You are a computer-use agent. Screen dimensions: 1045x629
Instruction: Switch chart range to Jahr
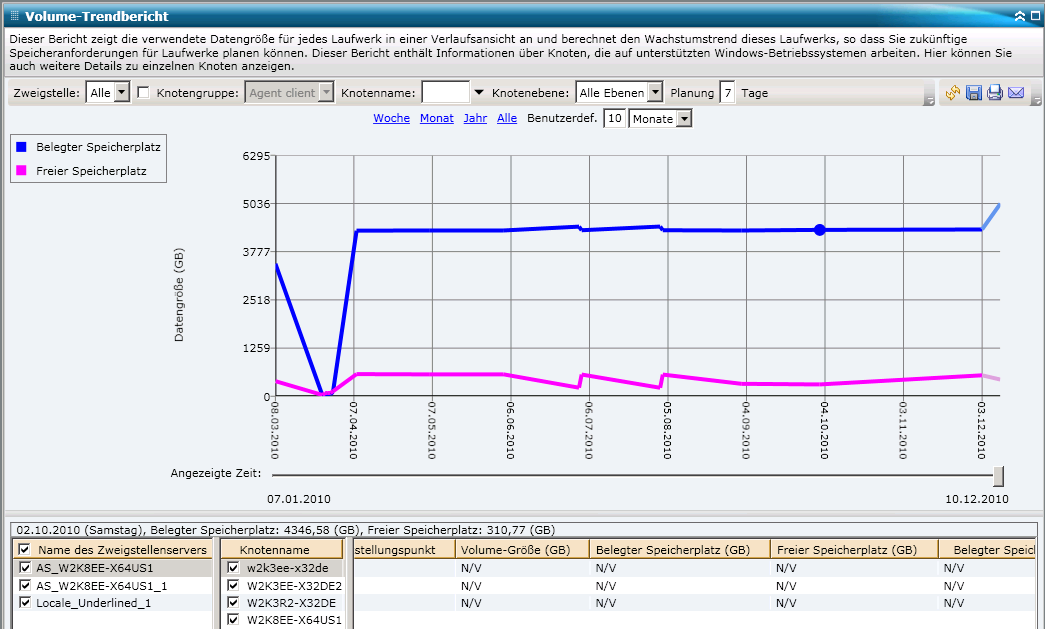475,118
